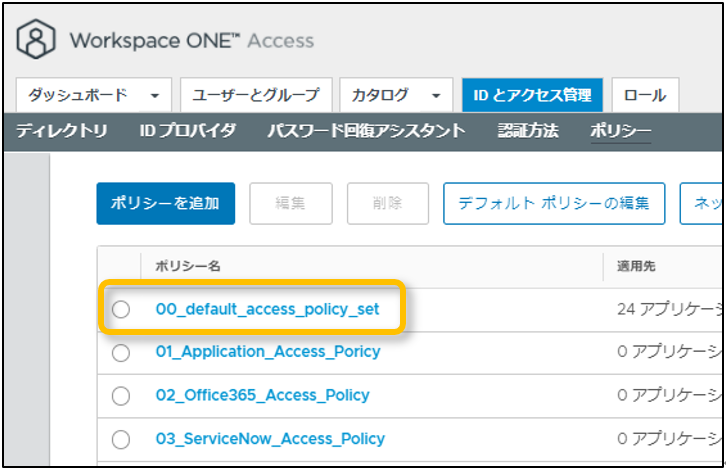This screenshot has width=726, height=469.
Task: Select the ID とアクセス管理 tab
Action: pyautogui.click(x=532, y=95)
